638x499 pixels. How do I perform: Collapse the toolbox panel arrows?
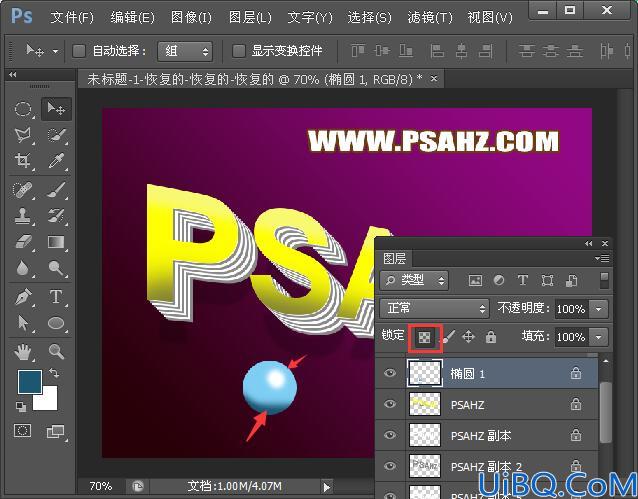pos(13,74)
